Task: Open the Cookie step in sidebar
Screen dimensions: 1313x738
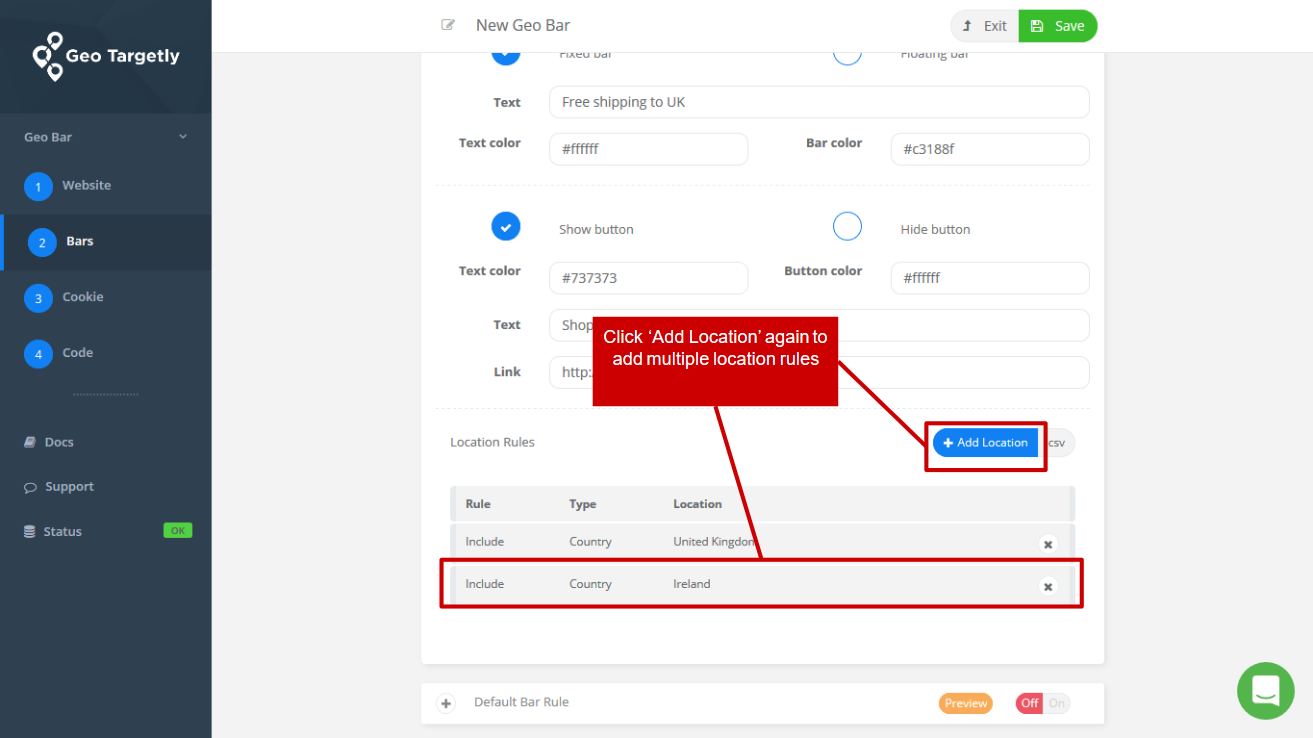Action: [x=82, y=297]
